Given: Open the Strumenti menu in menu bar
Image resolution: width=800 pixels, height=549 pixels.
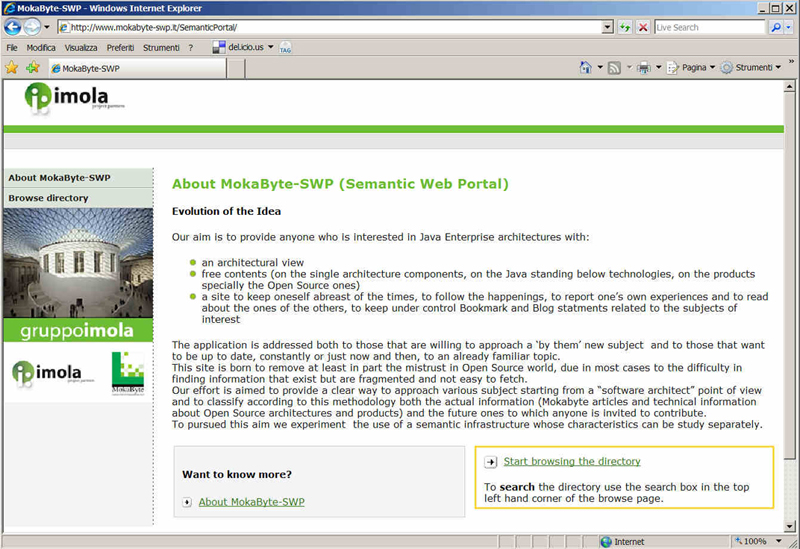Looking at the screenshot, I should (161, 47).
